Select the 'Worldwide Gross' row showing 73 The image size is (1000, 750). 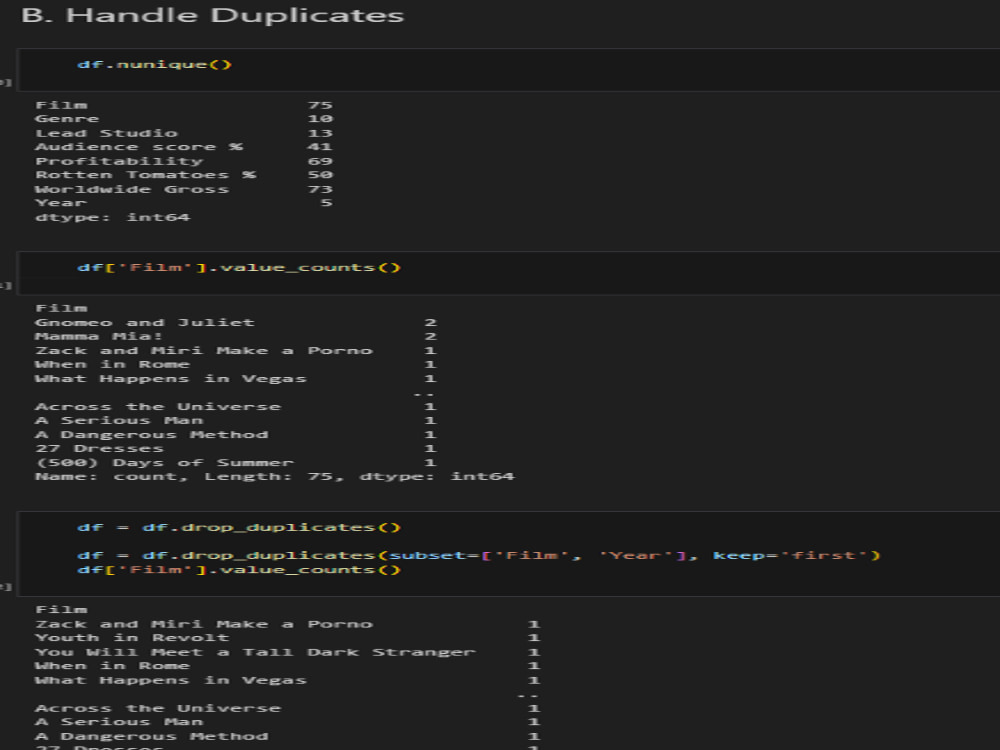[184, 189]
